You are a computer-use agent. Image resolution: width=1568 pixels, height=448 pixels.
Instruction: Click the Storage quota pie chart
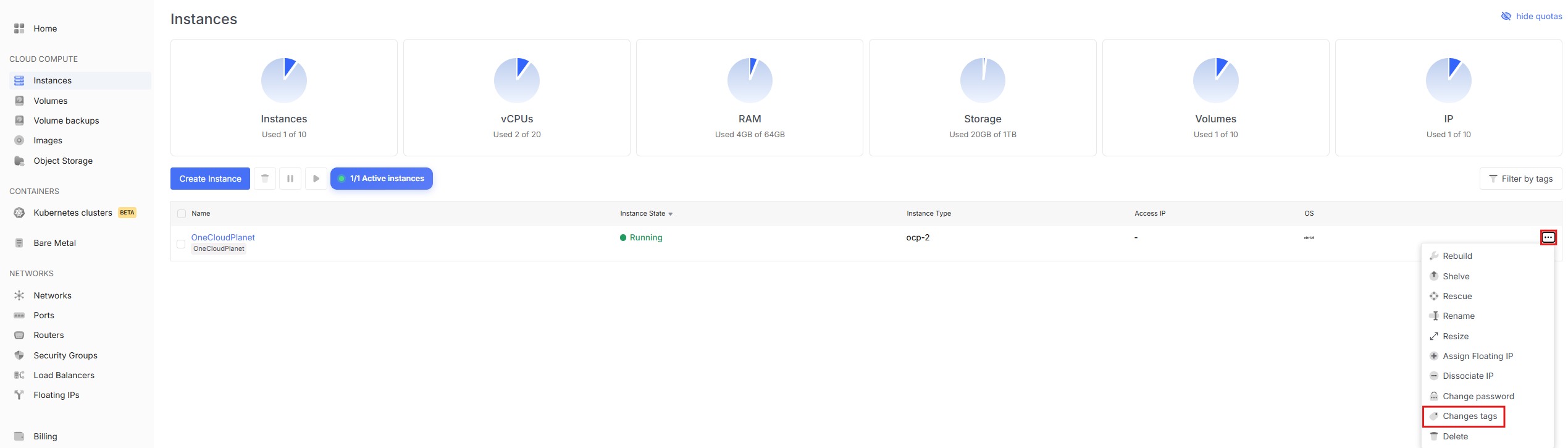[x=982, y=80]
